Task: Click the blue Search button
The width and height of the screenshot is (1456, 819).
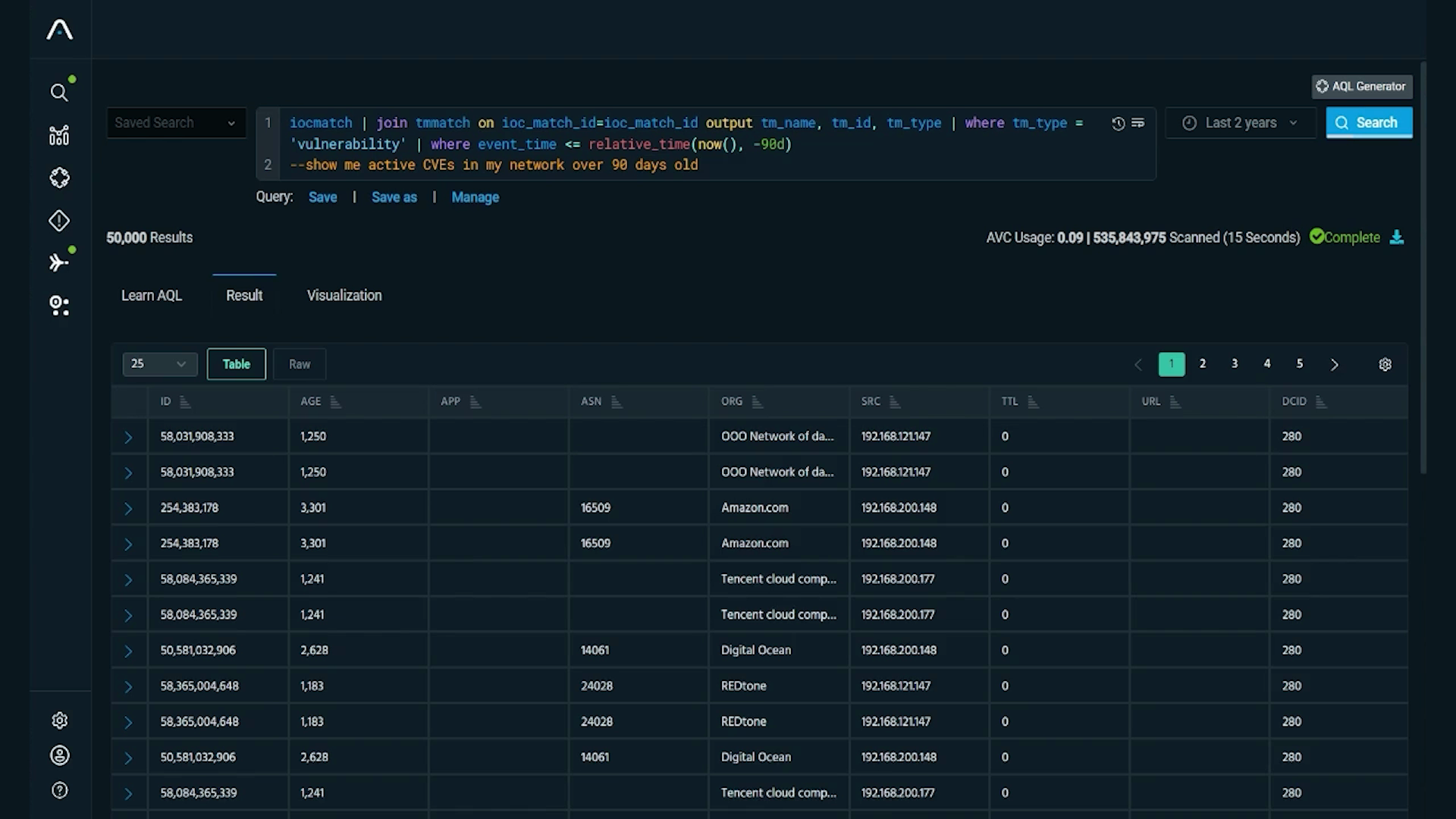Action: point(1368,123)
